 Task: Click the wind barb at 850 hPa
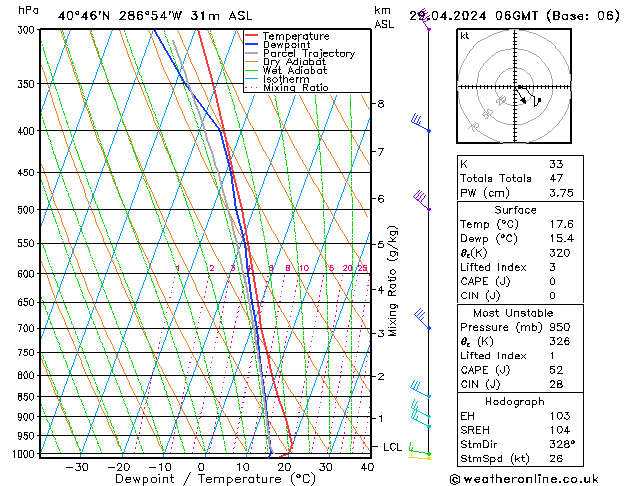pyautogui.click(x=420, y=389)
